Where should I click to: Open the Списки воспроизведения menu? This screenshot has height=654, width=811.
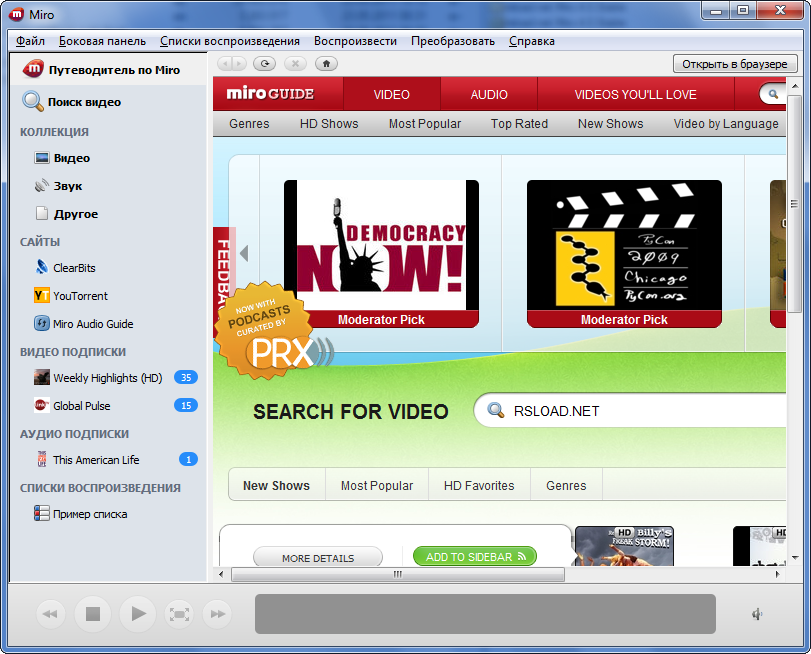point(230,41)
